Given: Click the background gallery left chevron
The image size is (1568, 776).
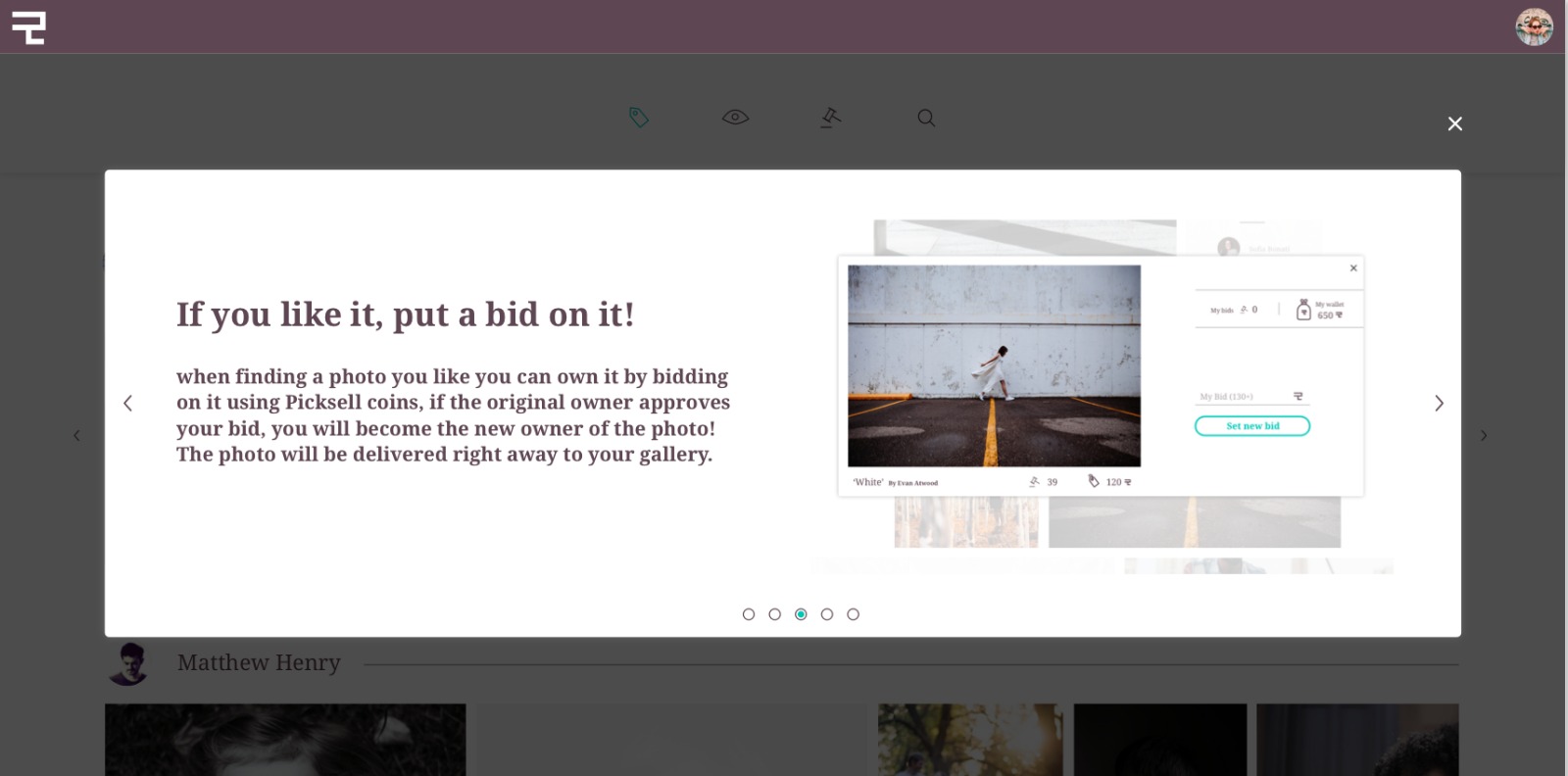Looking at the screenshot, I should click(x=76, y=435).
